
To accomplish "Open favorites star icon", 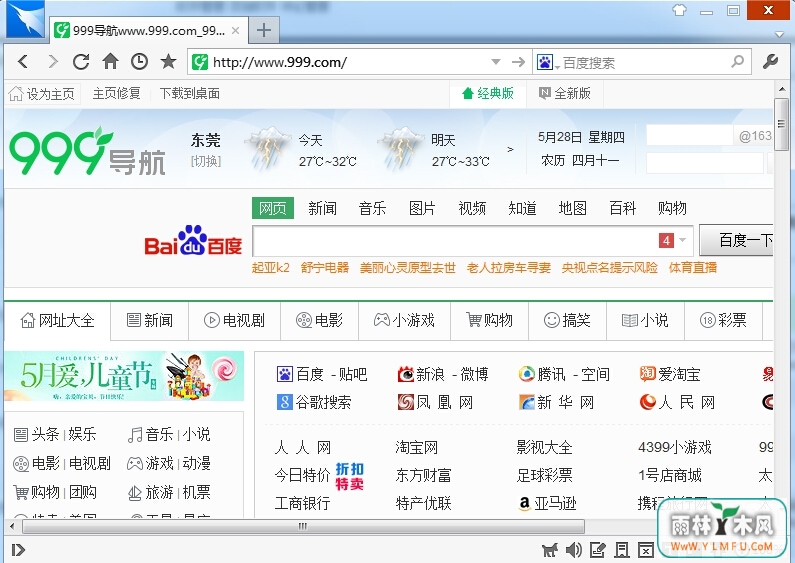I will 168,61.
